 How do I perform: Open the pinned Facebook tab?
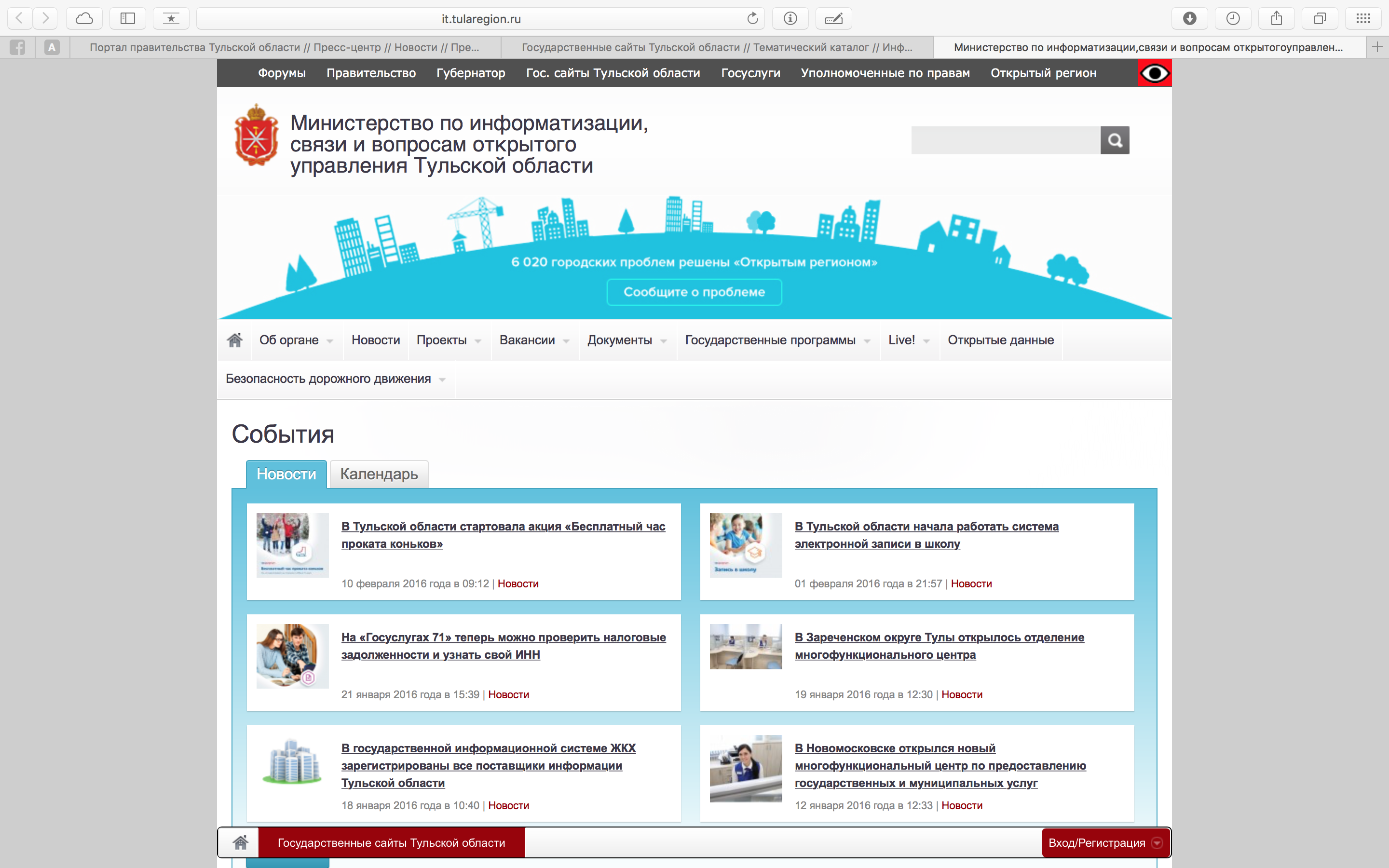[x=17, y=47]
